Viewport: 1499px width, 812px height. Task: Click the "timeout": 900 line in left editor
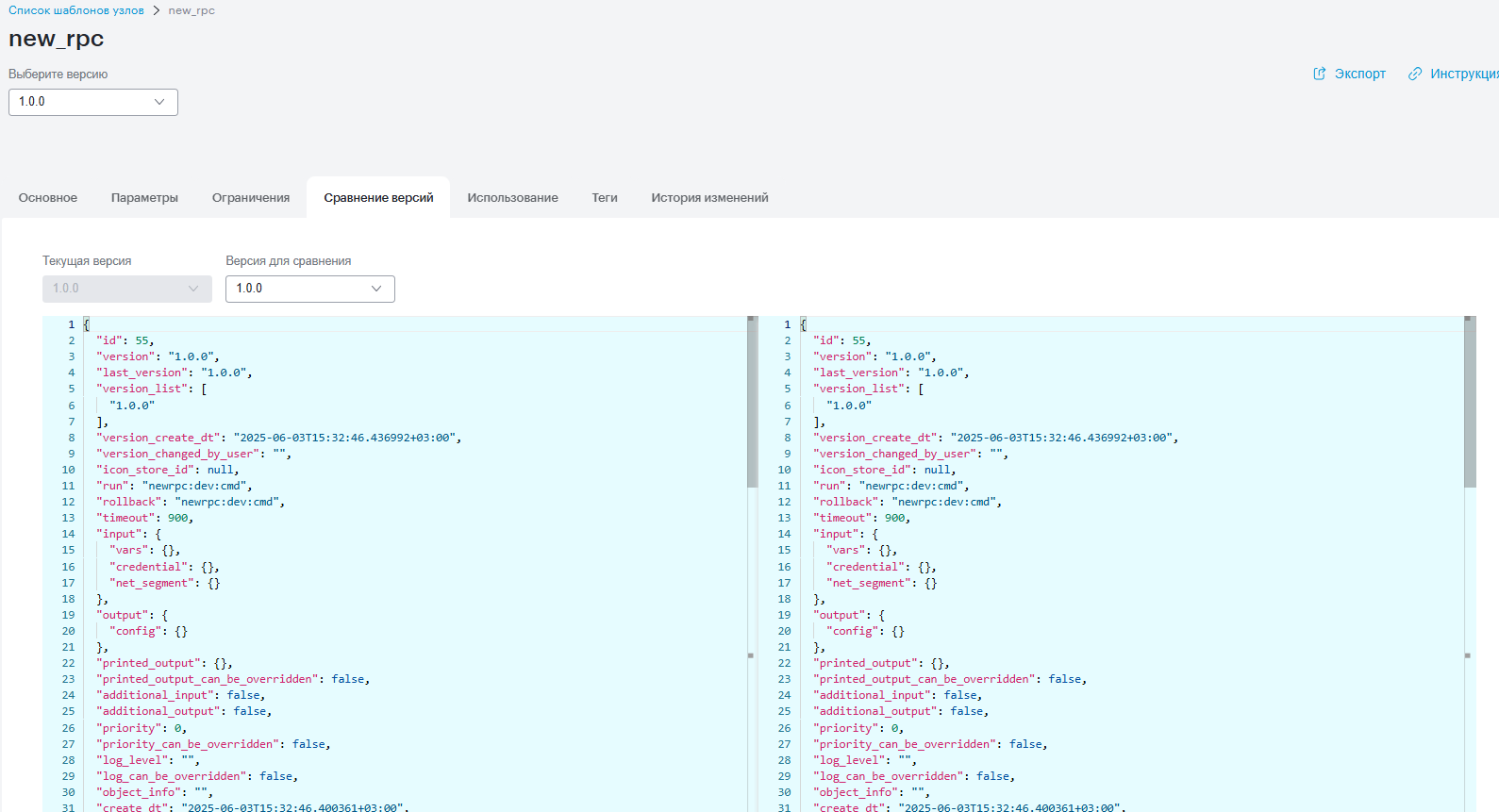pyautogui.click(x=144, y=518)
